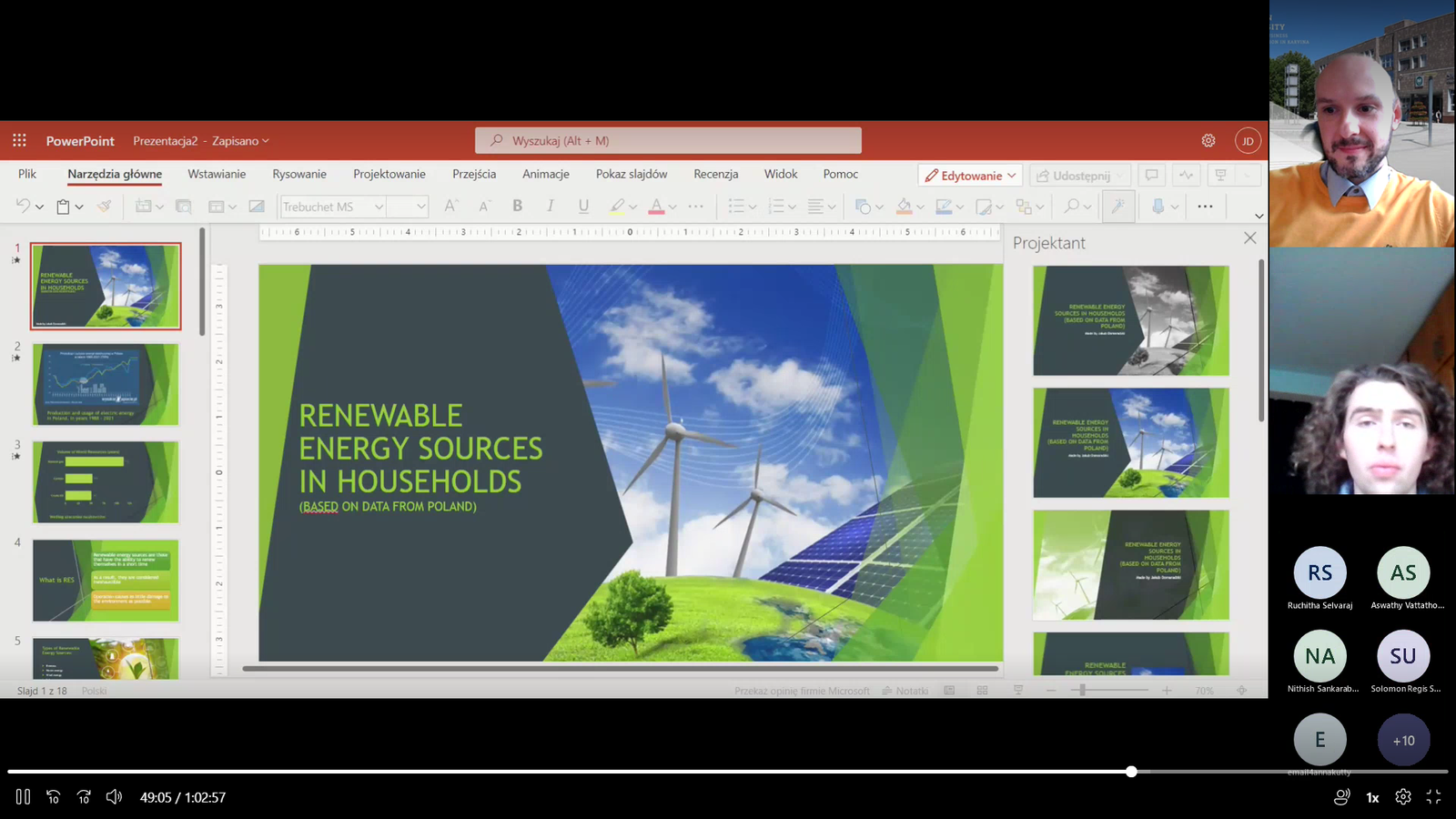Click the shape outline pen icon
The width and height of the screenshot is (1456, 819).
click(x=944, y=207)
